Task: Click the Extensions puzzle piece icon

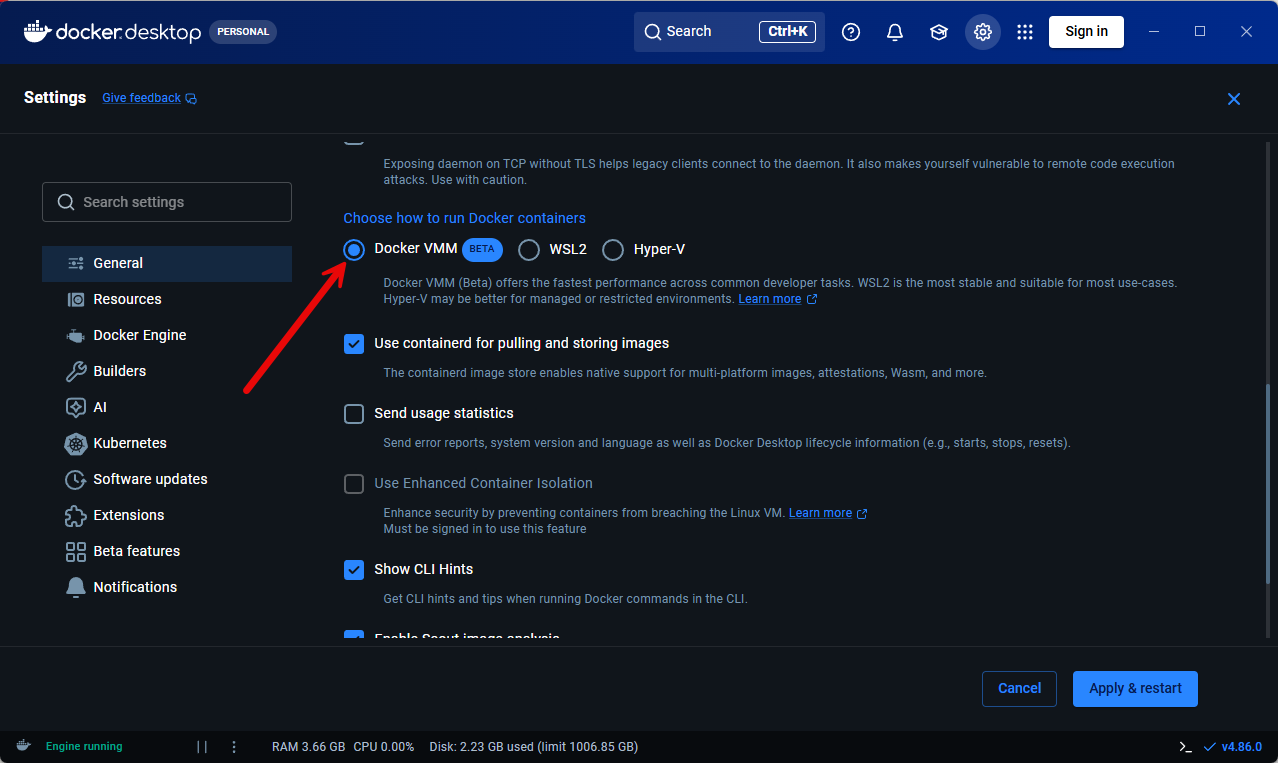Action: click(76, 515)
